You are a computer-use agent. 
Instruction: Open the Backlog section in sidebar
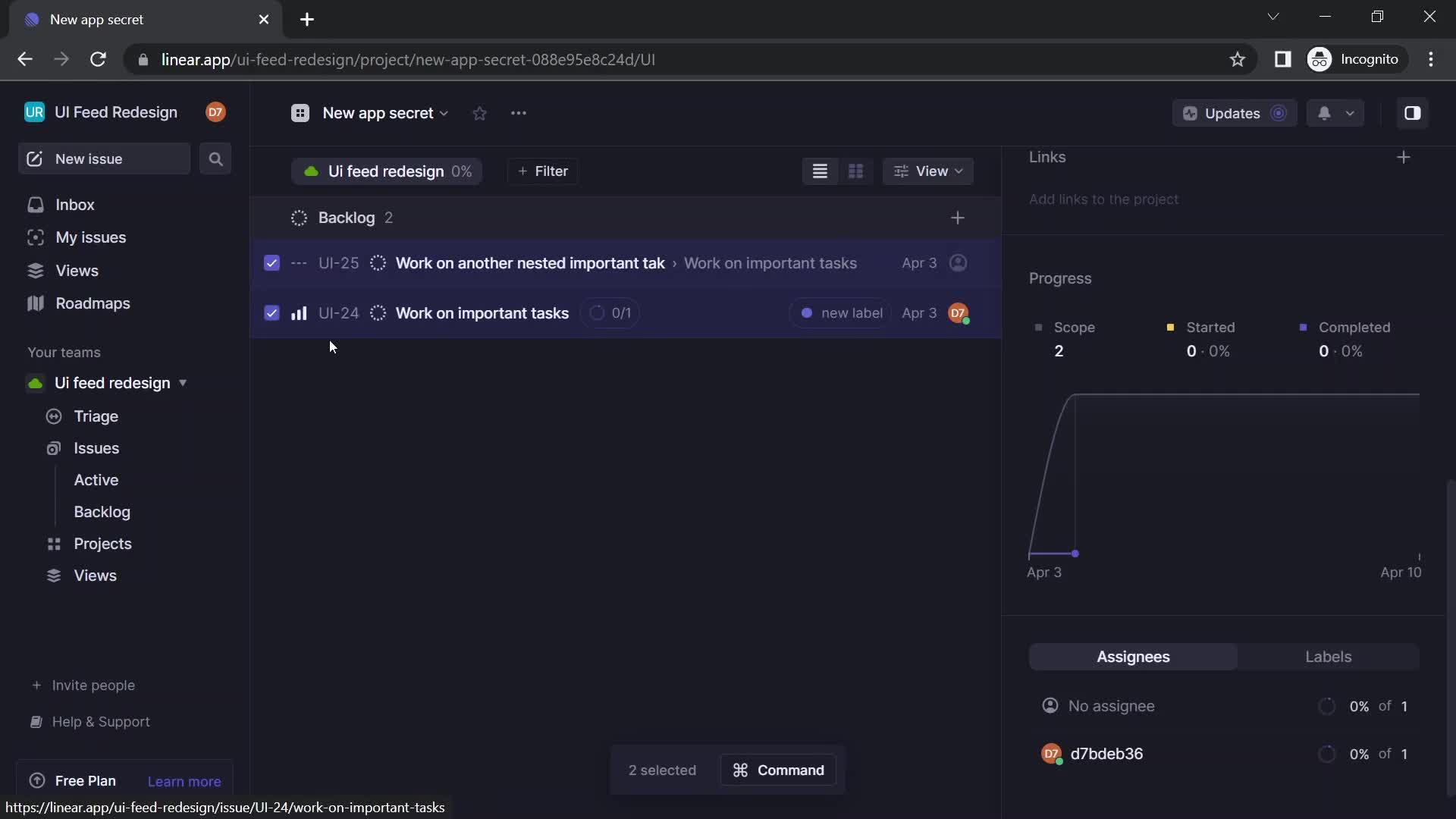pyautogui.click(x=102, y=511)
